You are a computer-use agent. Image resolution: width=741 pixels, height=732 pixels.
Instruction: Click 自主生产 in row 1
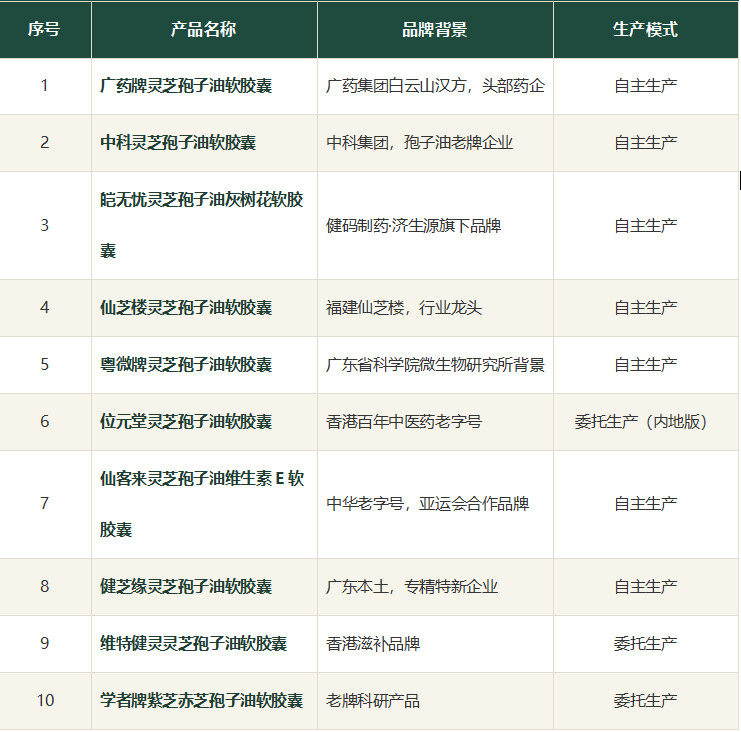[x=646, y=86]
